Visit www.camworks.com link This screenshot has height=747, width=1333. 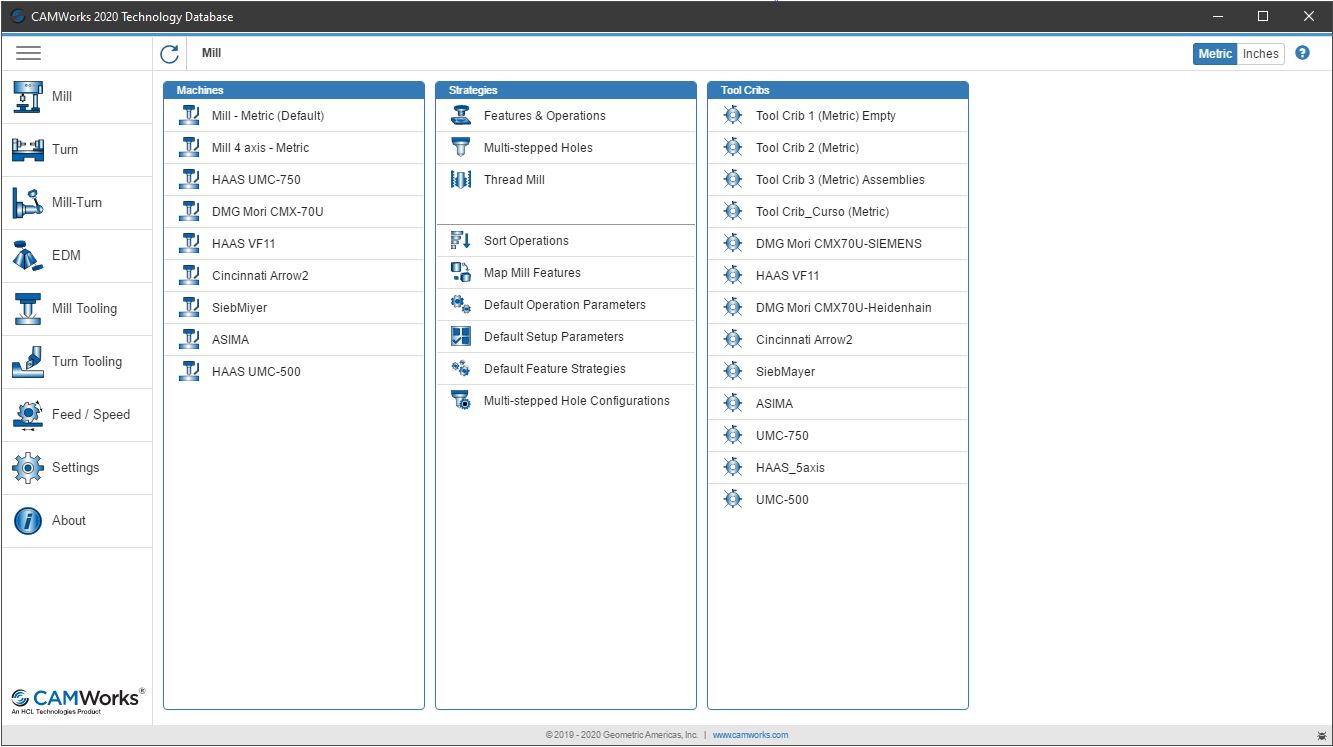(x=750, y=735)
